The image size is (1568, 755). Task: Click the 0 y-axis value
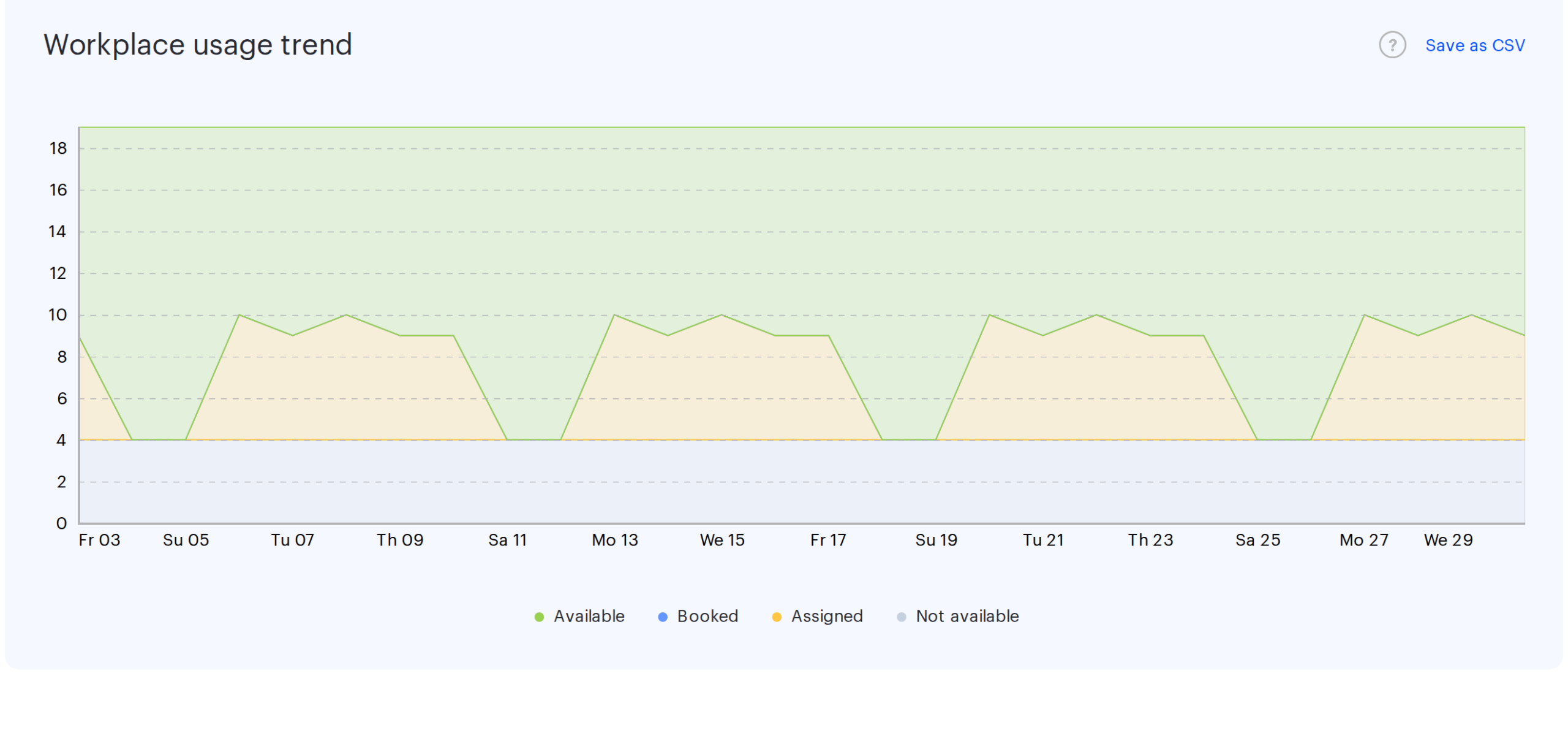(61, 523)
